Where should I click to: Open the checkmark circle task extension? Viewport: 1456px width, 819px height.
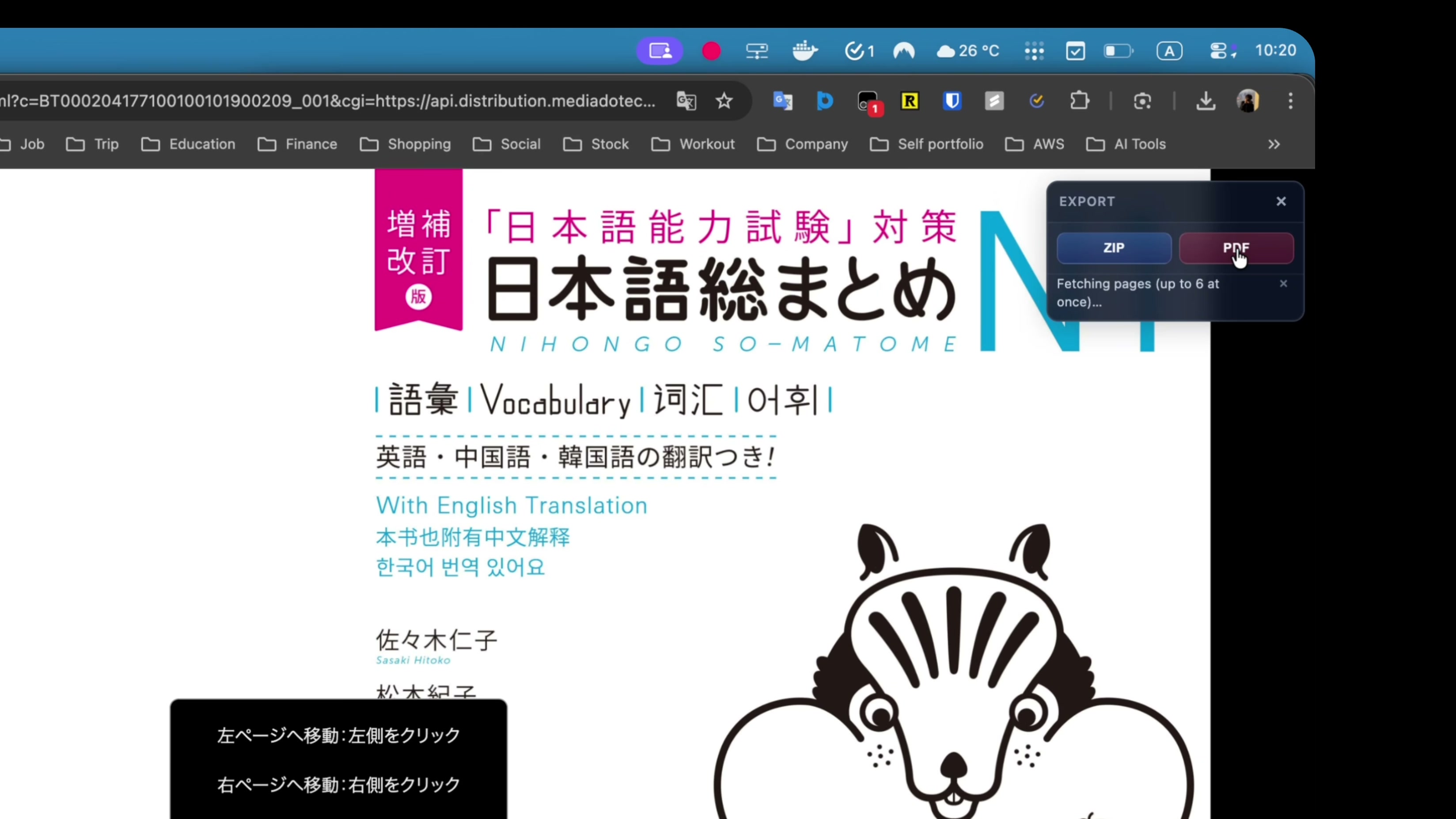(1037, 101)
